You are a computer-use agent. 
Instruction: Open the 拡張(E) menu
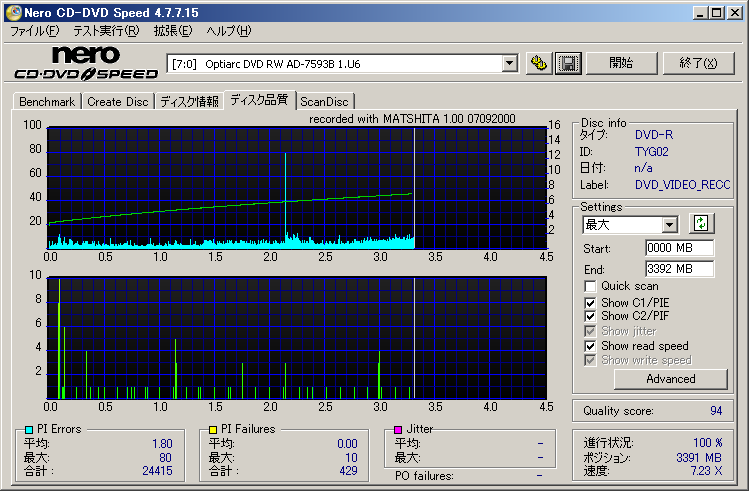click(x=173, y=31)
